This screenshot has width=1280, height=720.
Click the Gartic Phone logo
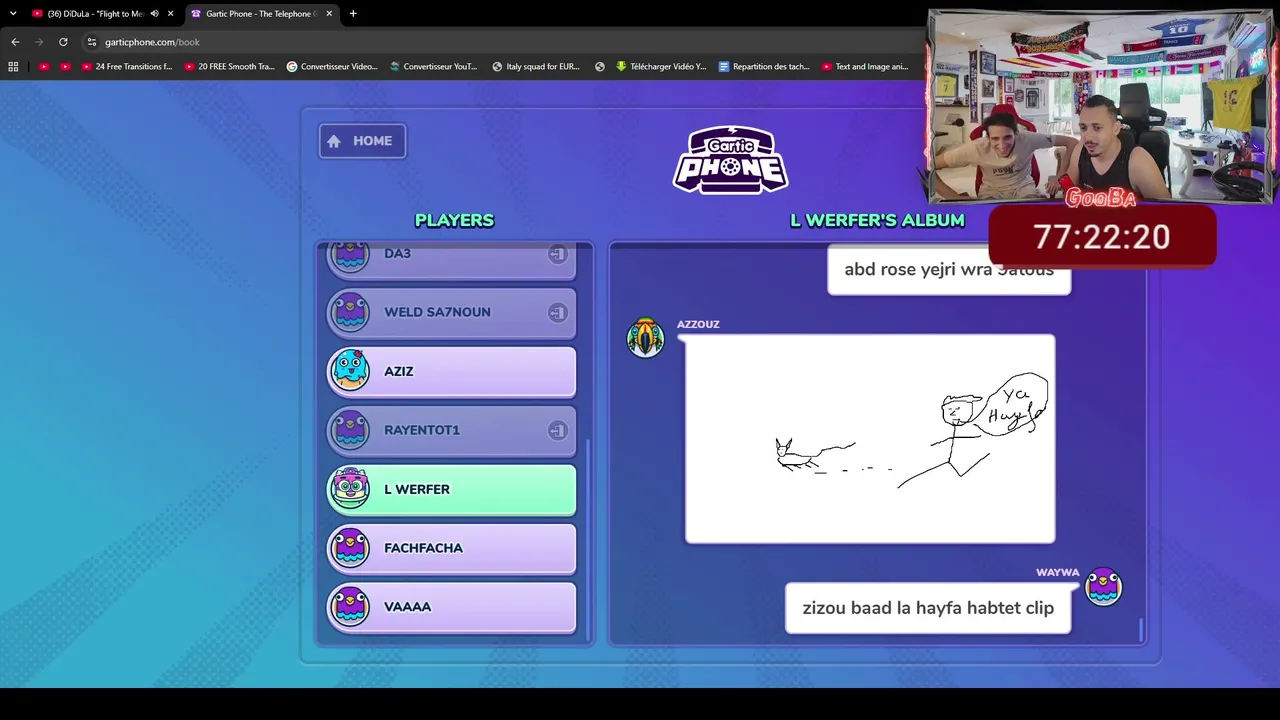point(730,160)
